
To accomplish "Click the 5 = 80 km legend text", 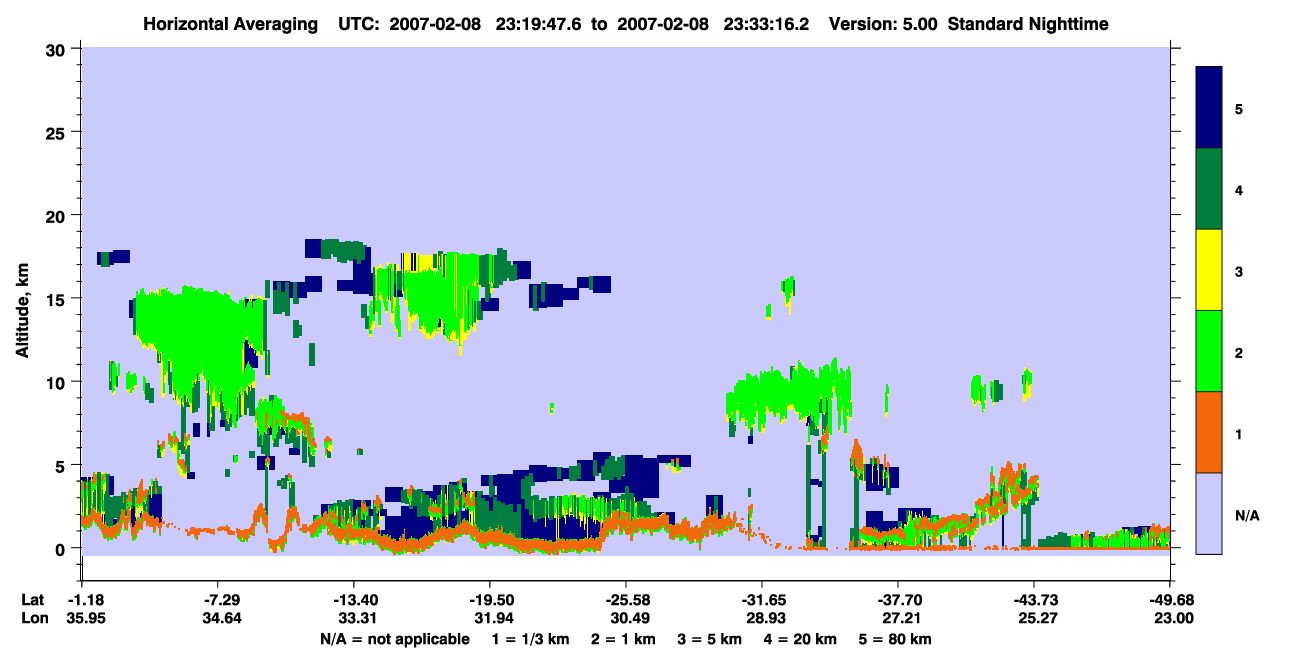I will pyautogui.click(x=895, y=639).
